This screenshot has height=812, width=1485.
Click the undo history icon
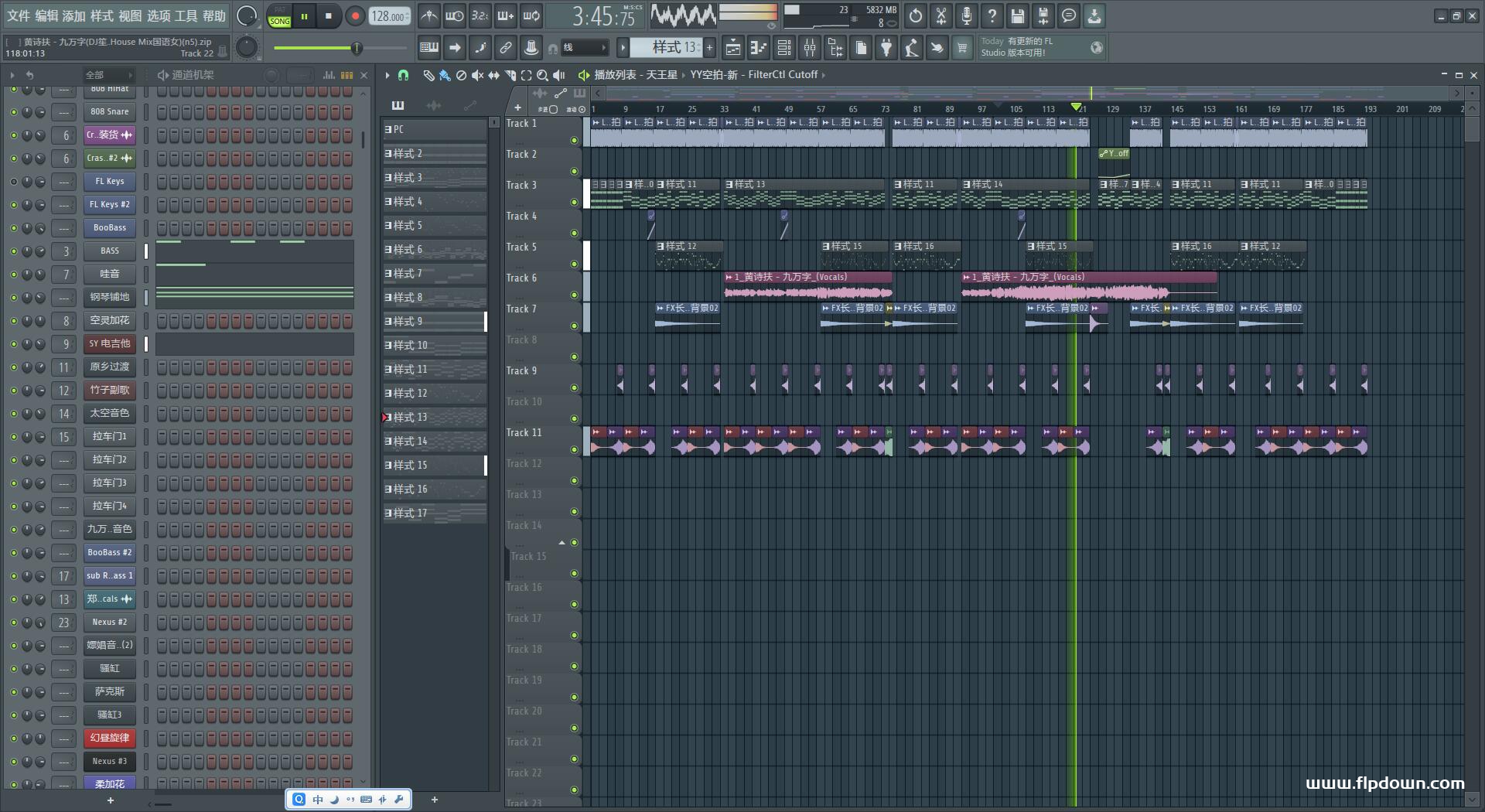click(x=916, y=15)
